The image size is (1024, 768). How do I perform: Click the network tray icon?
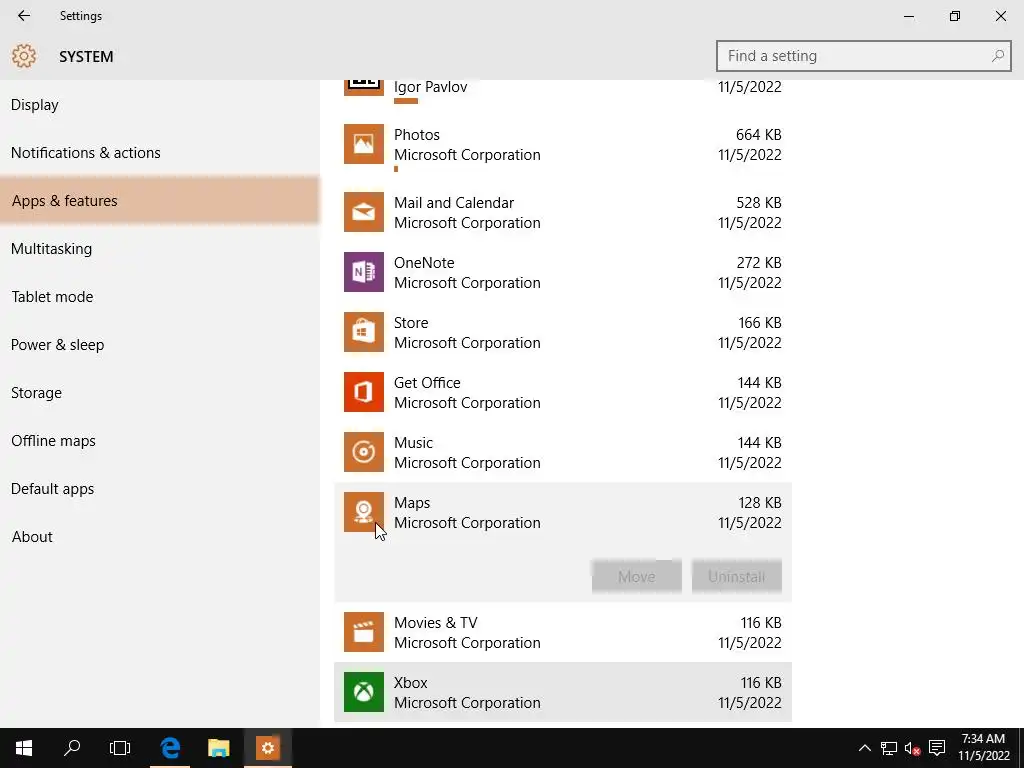(x=889, y=748)
